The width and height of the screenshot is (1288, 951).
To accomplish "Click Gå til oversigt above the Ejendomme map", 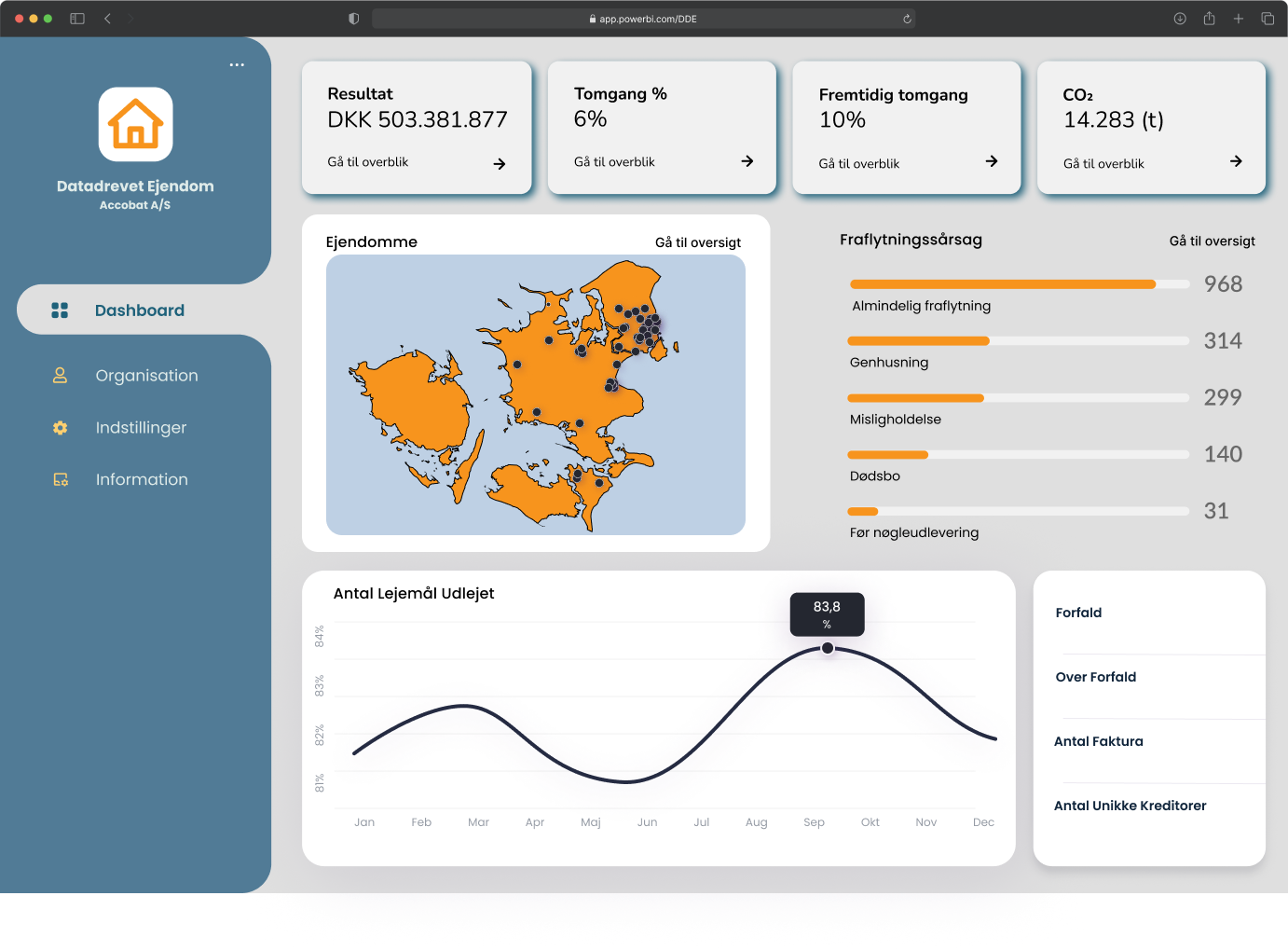I will tap(698, 242).
